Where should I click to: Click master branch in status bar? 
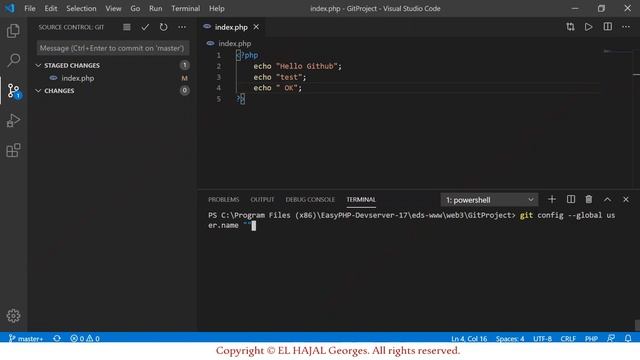(26, 338)
